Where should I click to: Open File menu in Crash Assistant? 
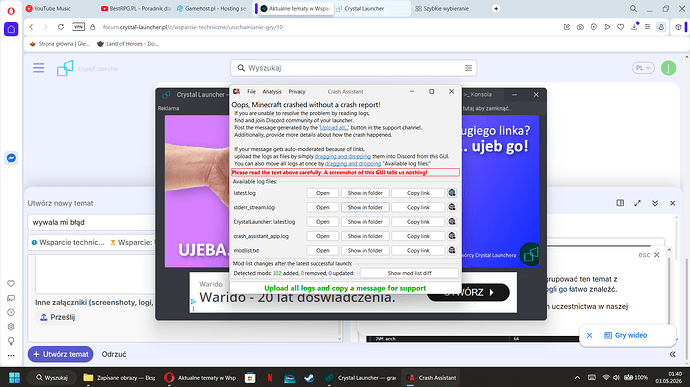pos(251,92)
